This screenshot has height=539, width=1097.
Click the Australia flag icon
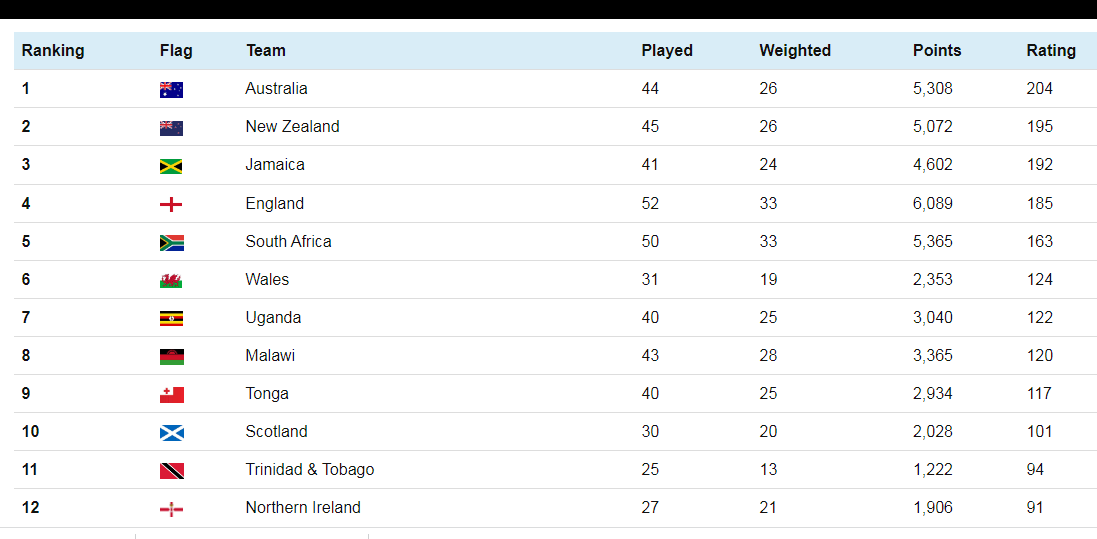tap(171, 90)
